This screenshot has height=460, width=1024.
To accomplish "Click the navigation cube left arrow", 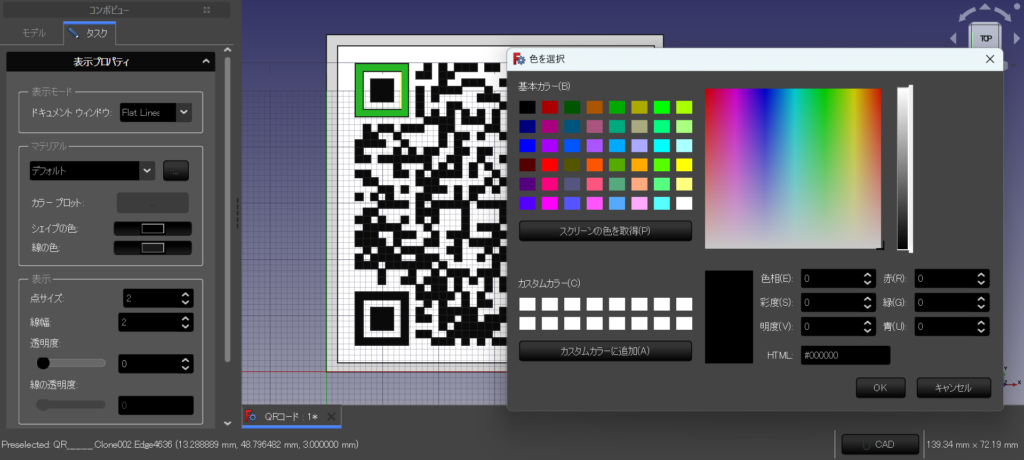I will point(955,39).
